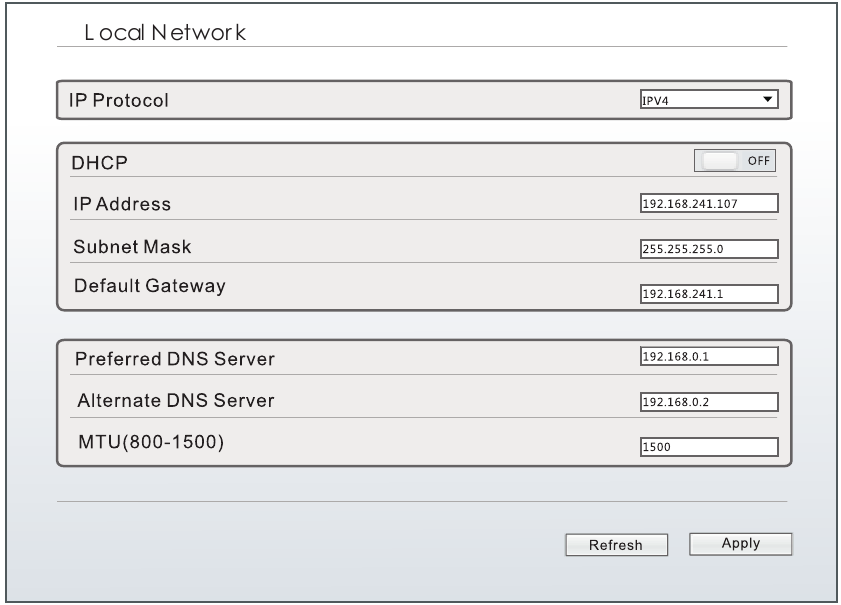
Task: Select the Subnet Mask input field
Action: tap(709, 248)
